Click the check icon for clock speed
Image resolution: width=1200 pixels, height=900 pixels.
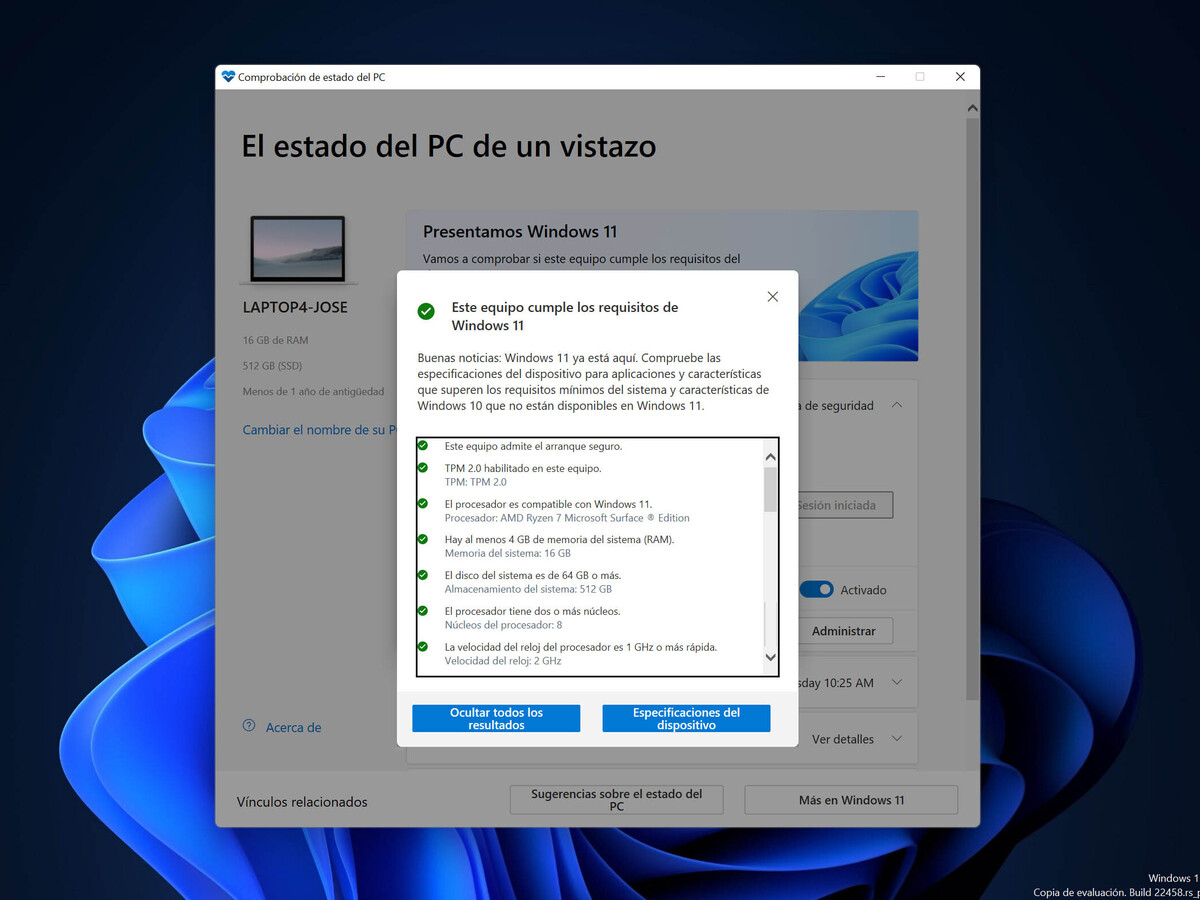[423, 647]
